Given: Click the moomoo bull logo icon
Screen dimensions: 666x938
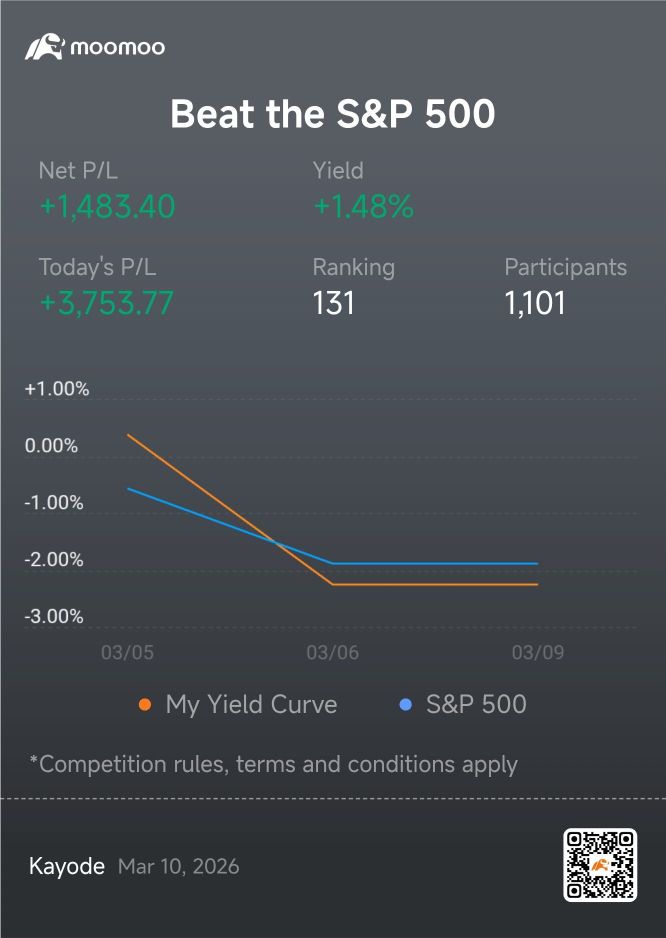Looking at the screenshot, I should pyautogui.click(x=44, y=47).
